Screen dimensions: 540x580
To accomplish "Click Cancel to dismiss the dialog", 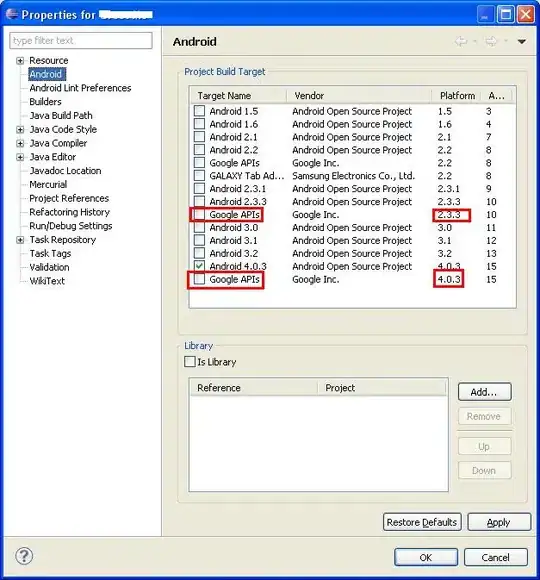I will tap(496, 557).
